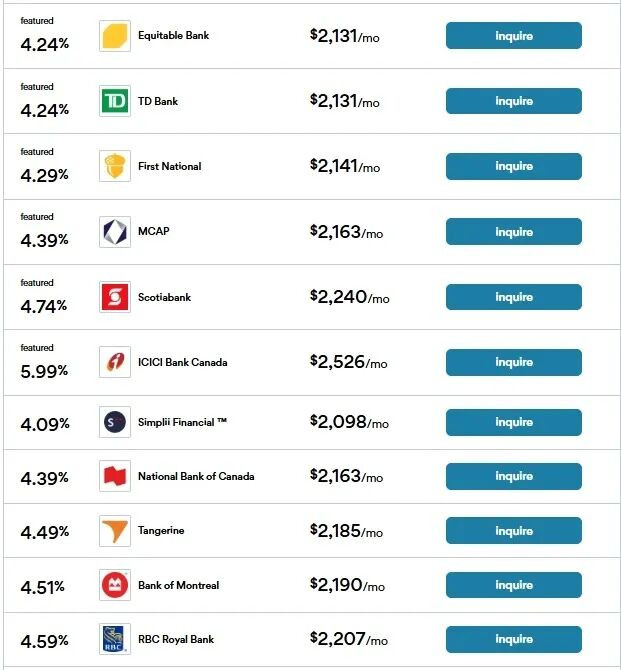
Task: Click the Simplii Financial logo icon
Action: click(x=115, y=422)
